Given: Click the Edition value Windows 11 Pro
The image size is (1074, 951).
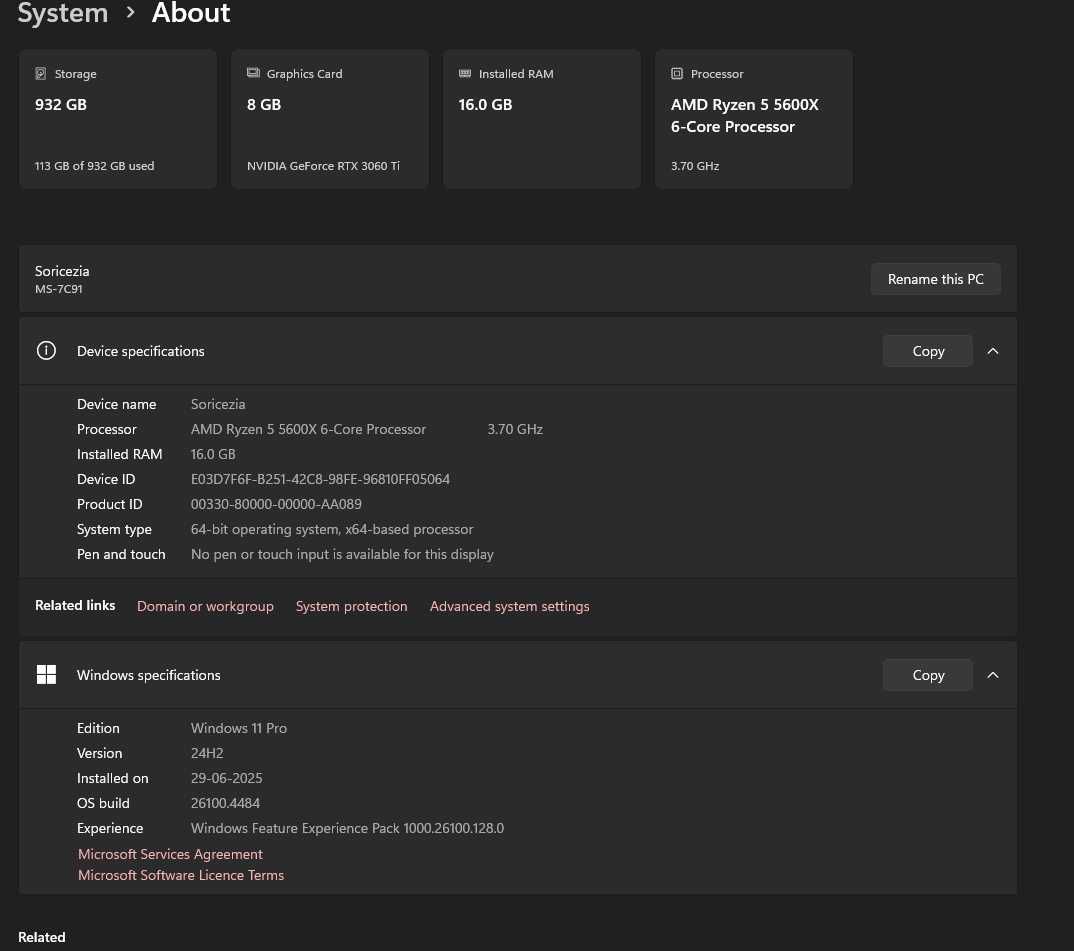Looking at the screenshot, I should [238, 728].
